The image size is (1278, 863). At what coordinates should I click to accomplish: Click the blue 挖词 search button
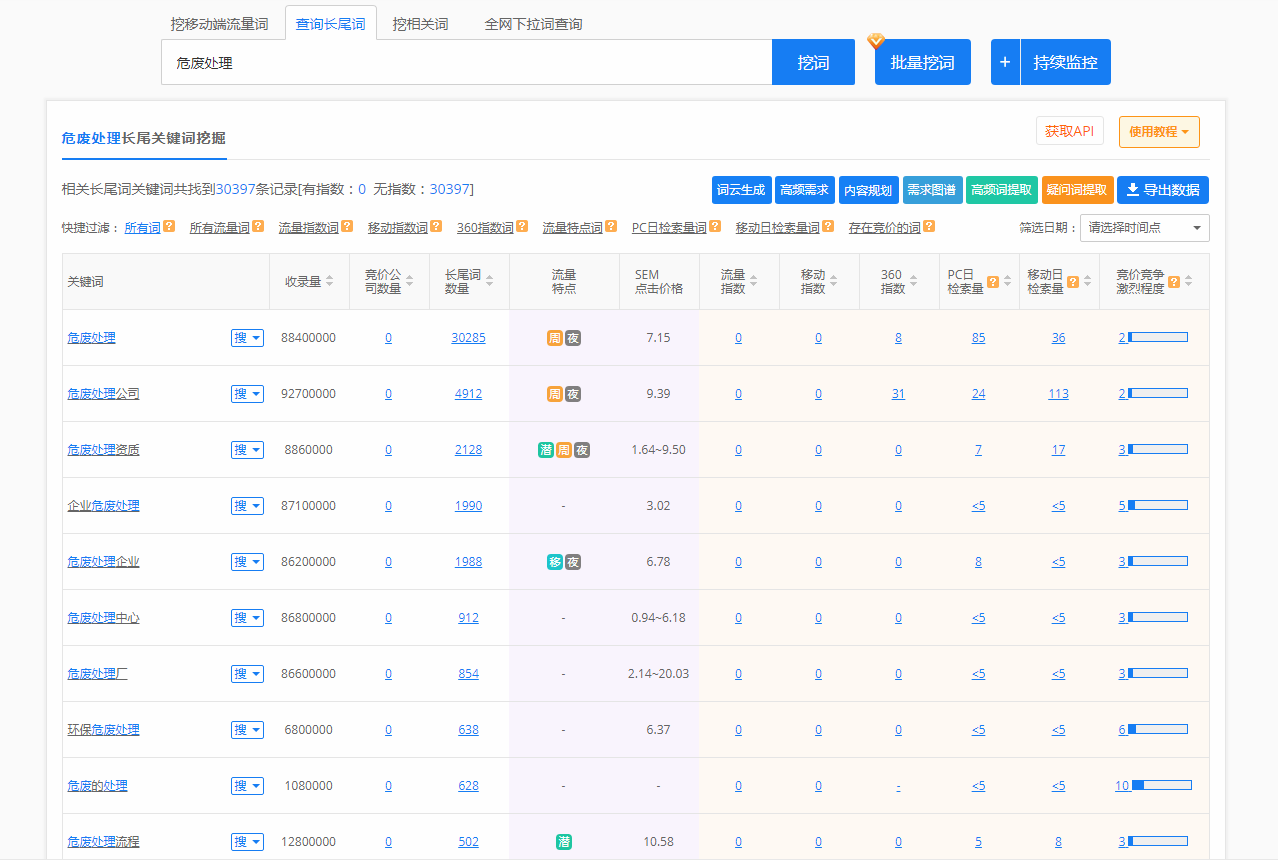coord(812,61)
